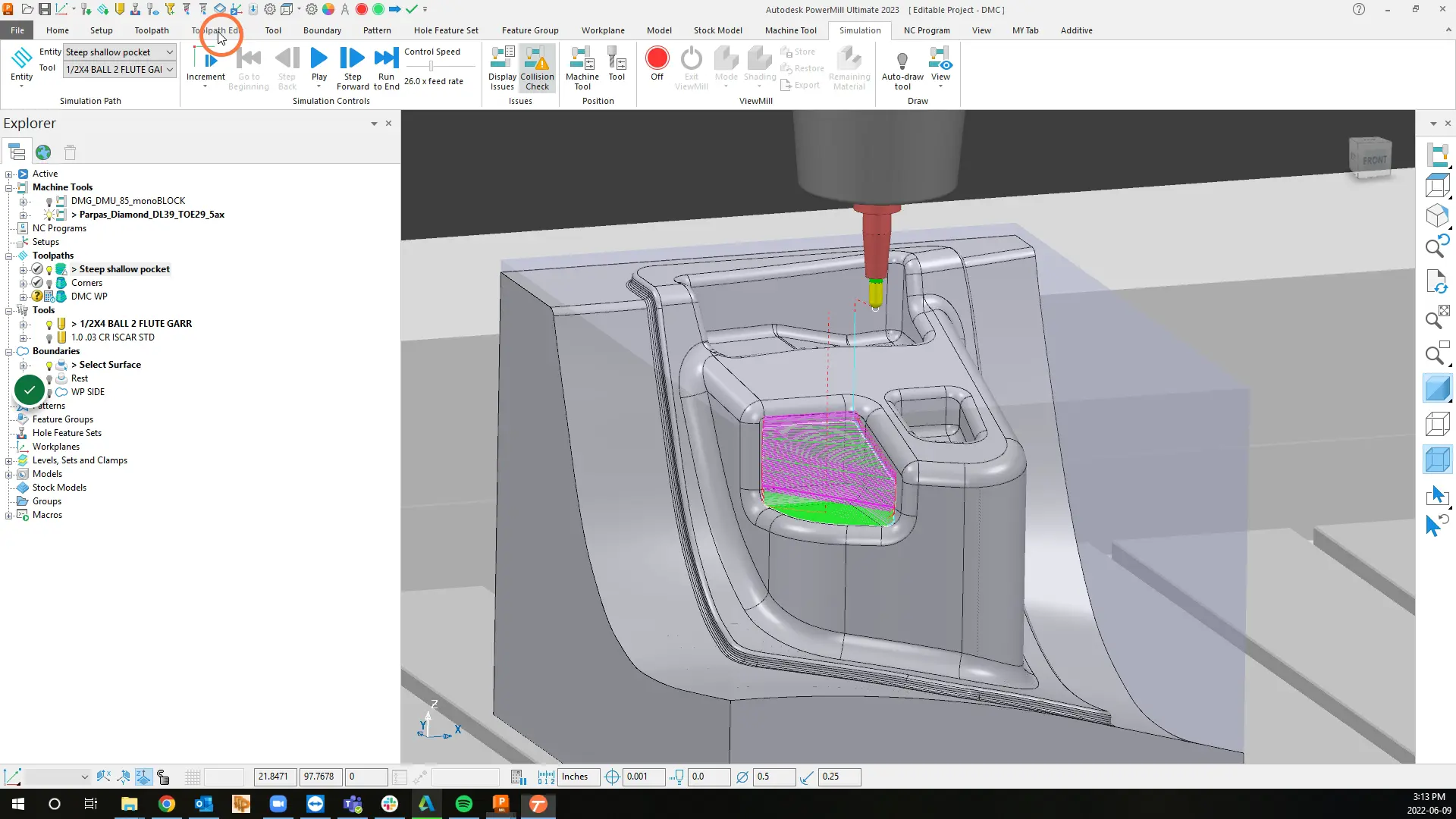Click the Explorer recycle bin icon
This screenshot has width=1456, height=819.
pyautogui.click(x=70, y=152)
